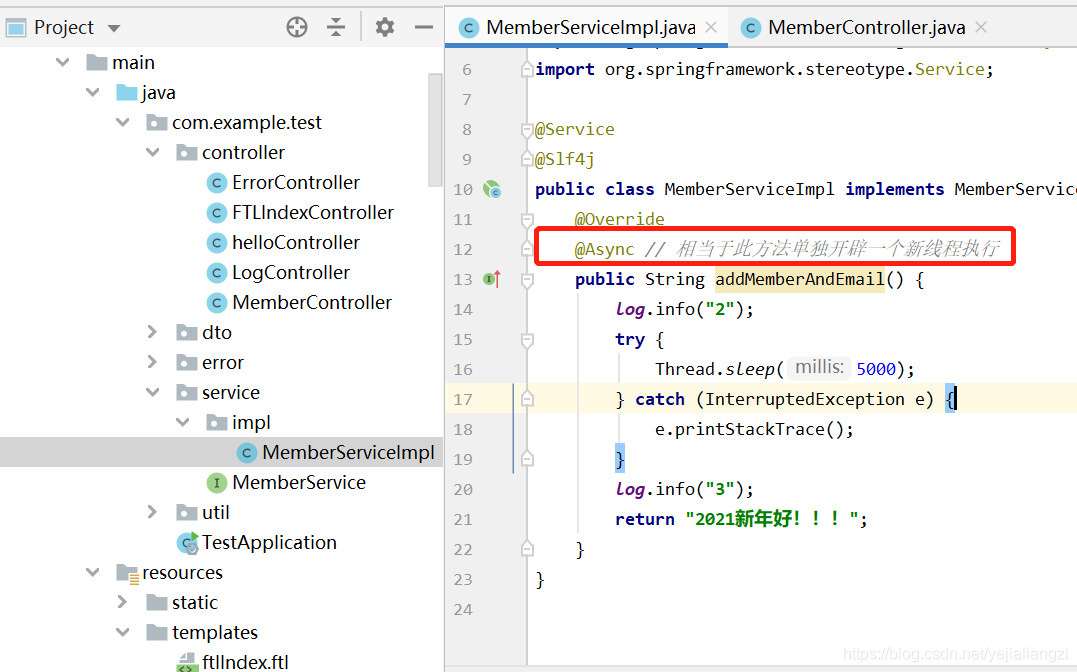Open the Project view dropdown arrow
The image size is (1077, 672).
[114, 28]
